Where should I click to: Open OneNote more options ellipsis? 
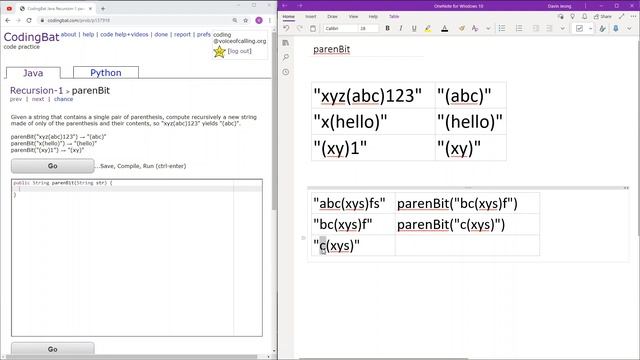coord(633,16)
